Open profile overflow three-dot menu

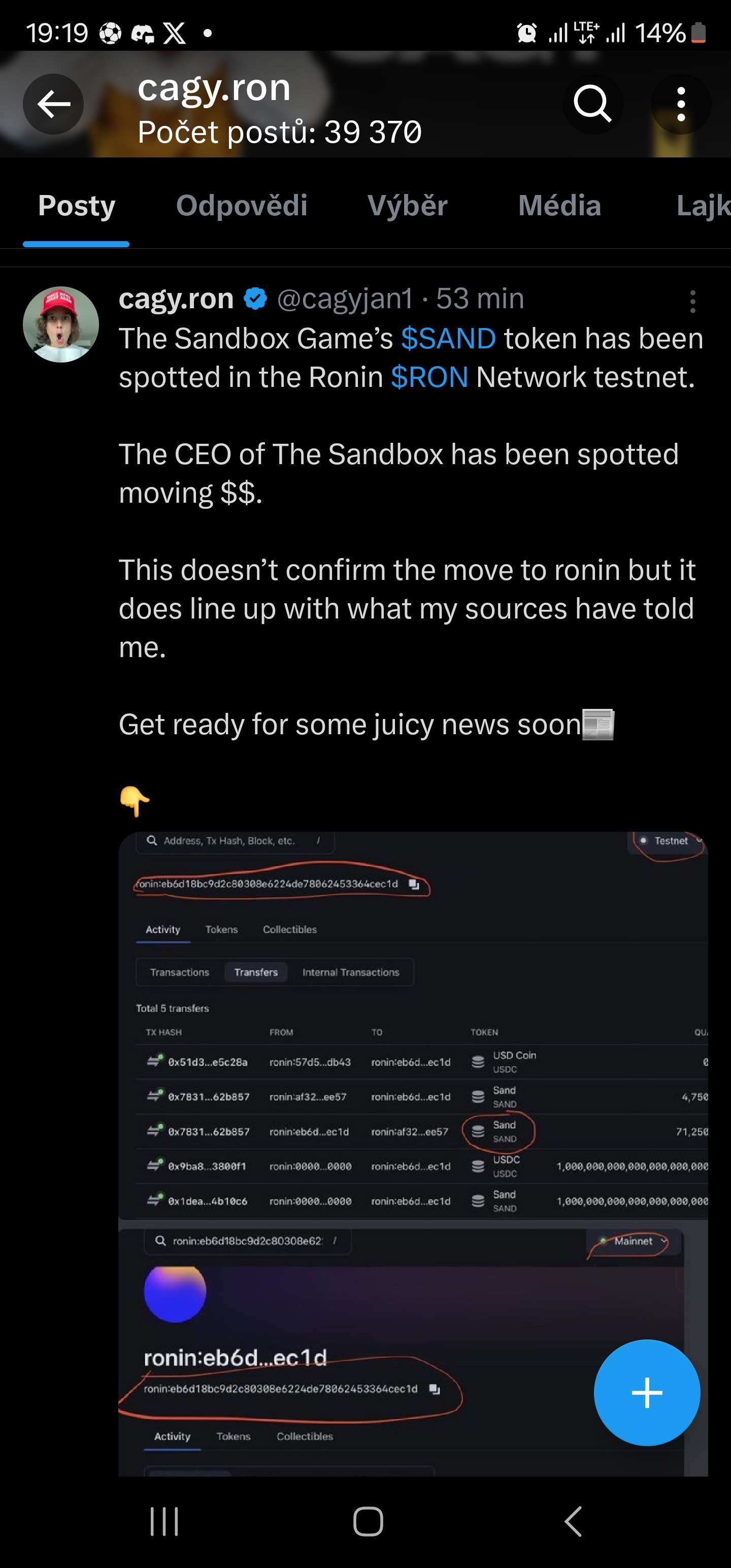(680, 104)
